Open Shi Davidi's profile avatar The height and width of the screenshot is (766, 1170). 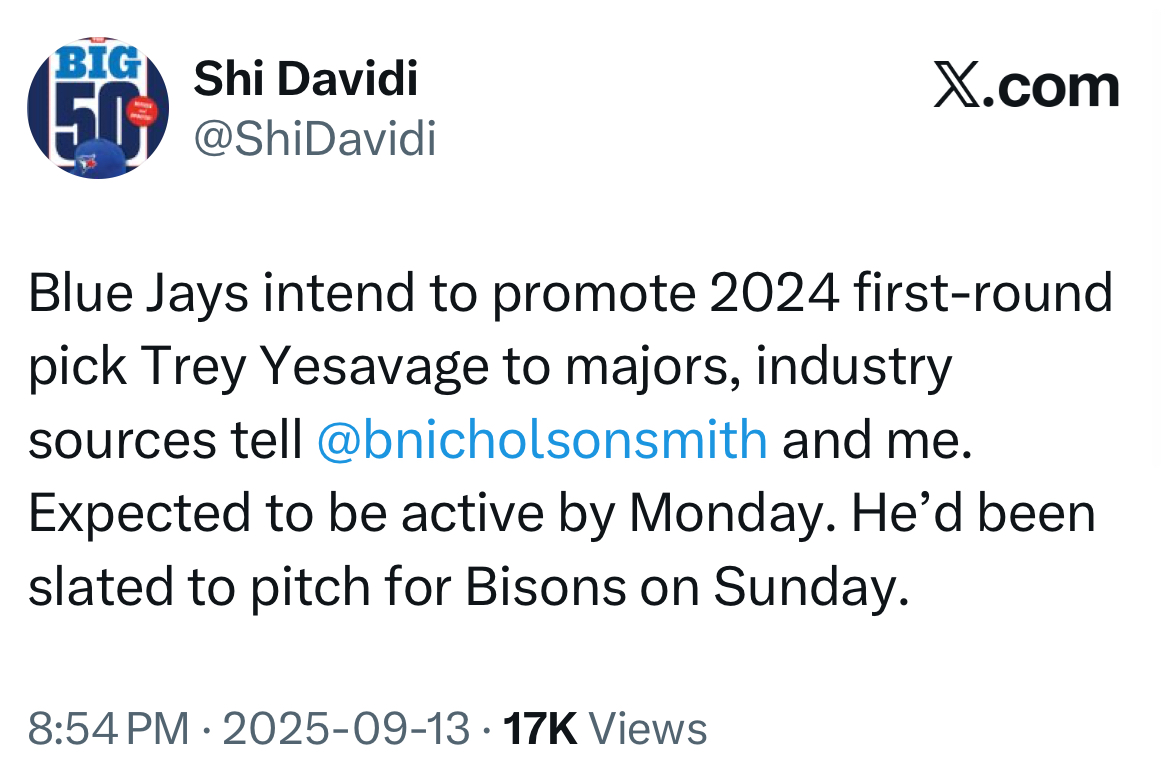98,107
